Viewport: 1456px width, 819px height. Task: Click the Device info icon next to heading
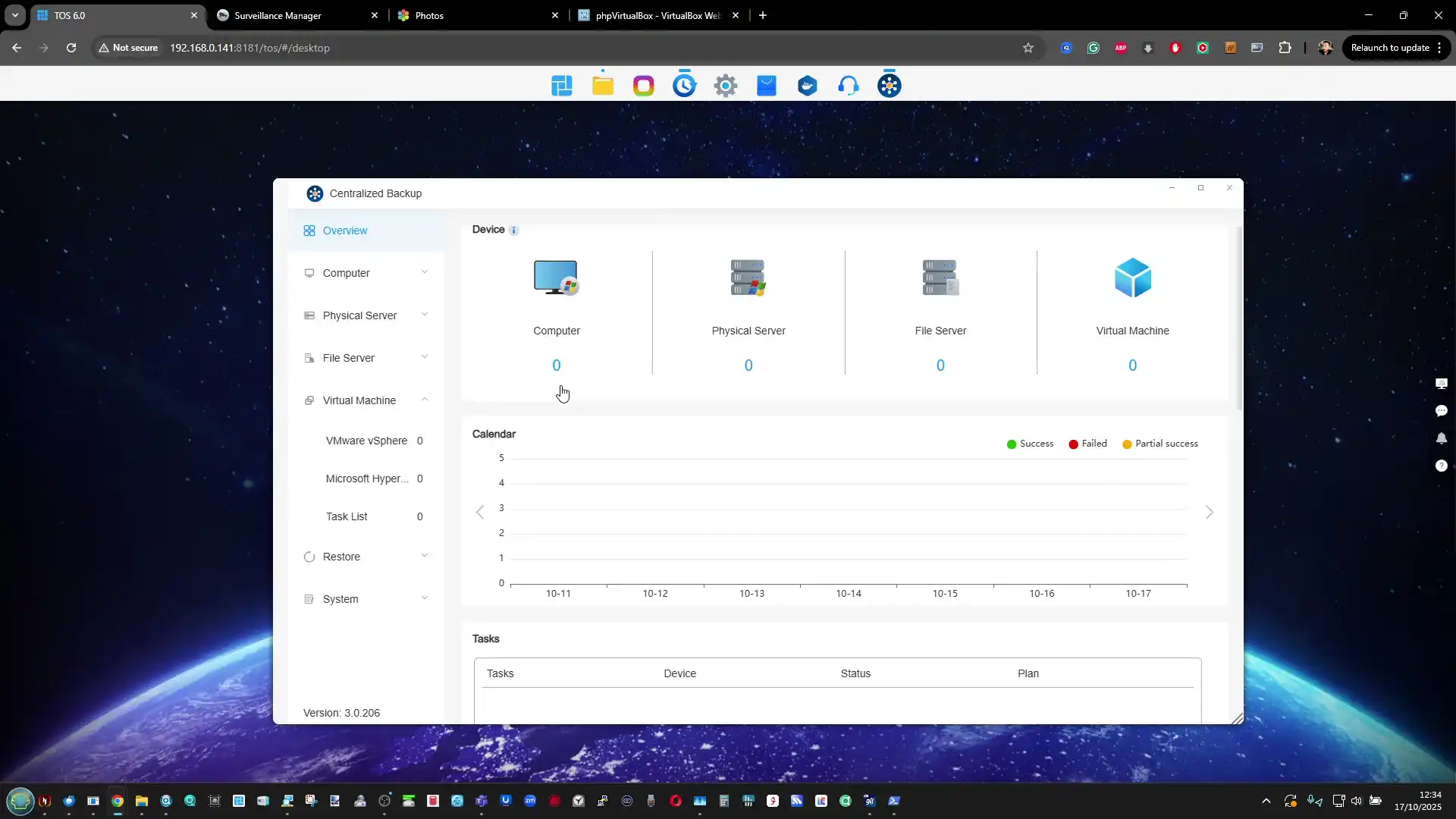[514, 230]
